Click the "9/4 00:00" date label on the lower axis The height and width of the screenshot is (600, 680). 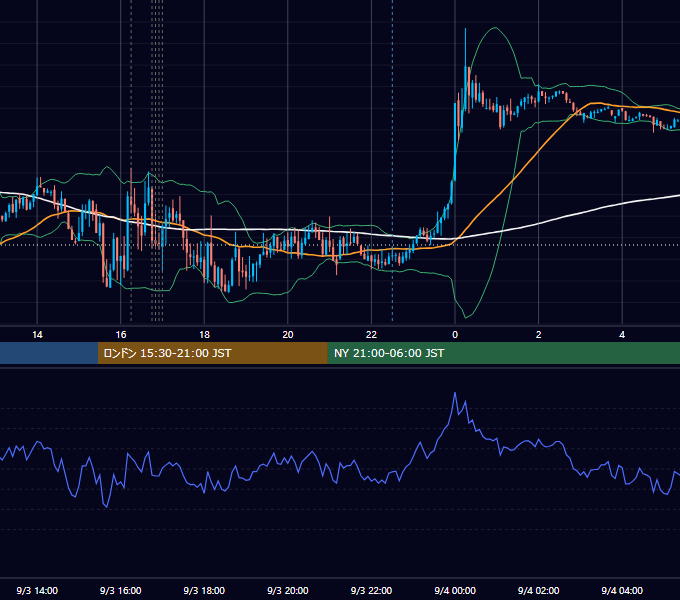pos(455,591)
